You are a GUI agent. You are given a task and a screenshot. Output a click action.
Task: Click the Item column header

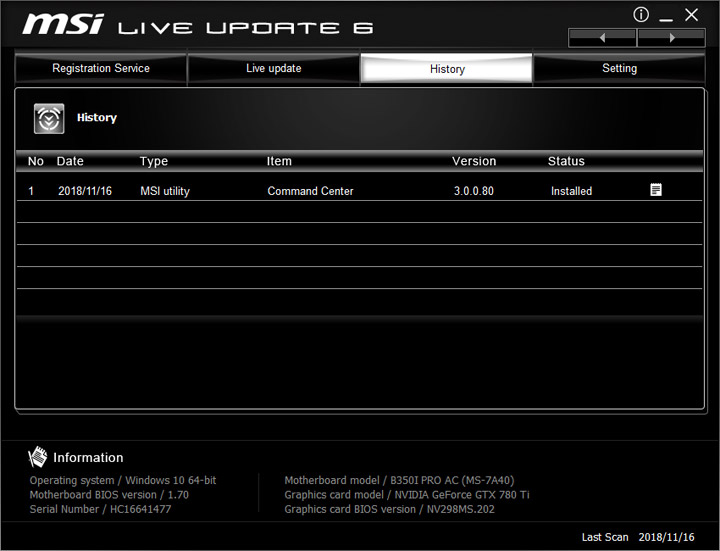(279, 161)
